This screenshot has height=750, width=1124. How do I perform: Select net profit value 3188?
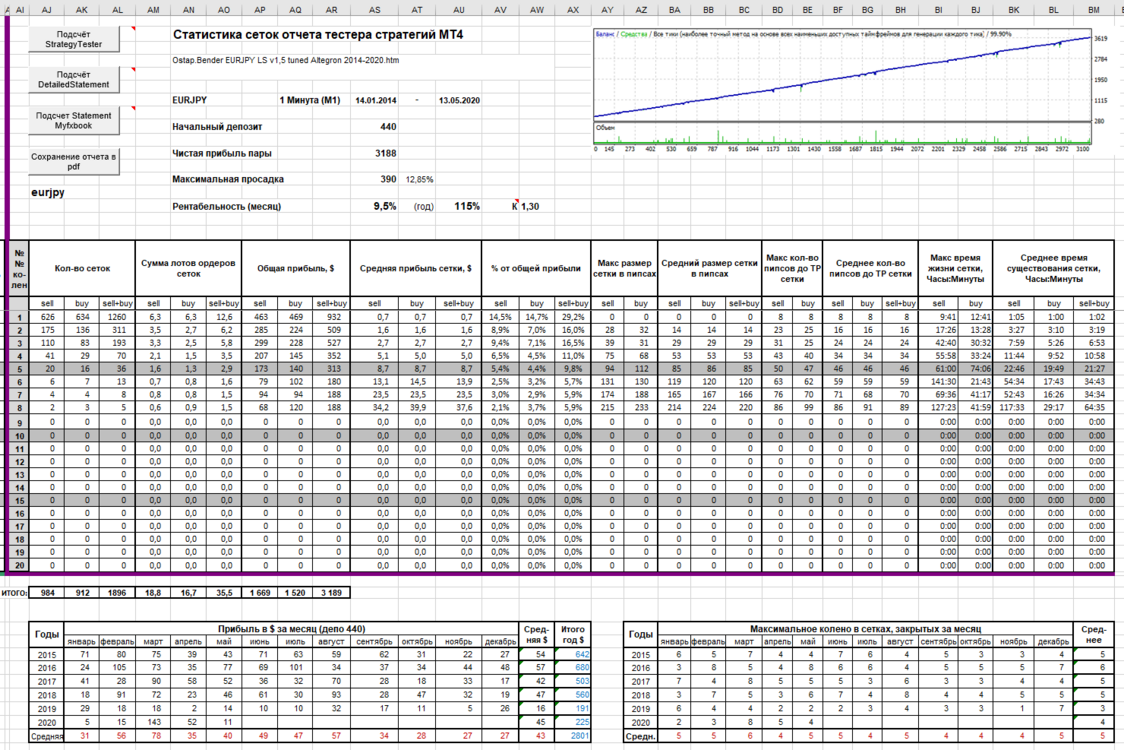[x=386, y=153]
